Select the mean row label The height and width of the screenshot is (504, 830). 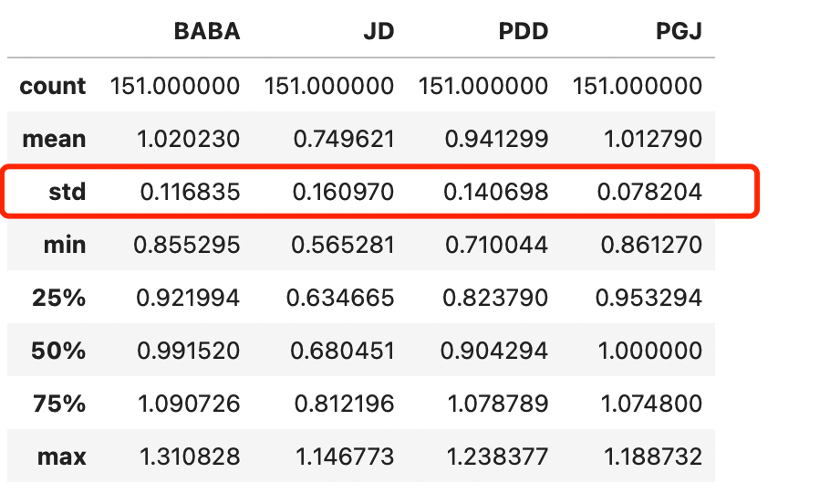point(55,138)
